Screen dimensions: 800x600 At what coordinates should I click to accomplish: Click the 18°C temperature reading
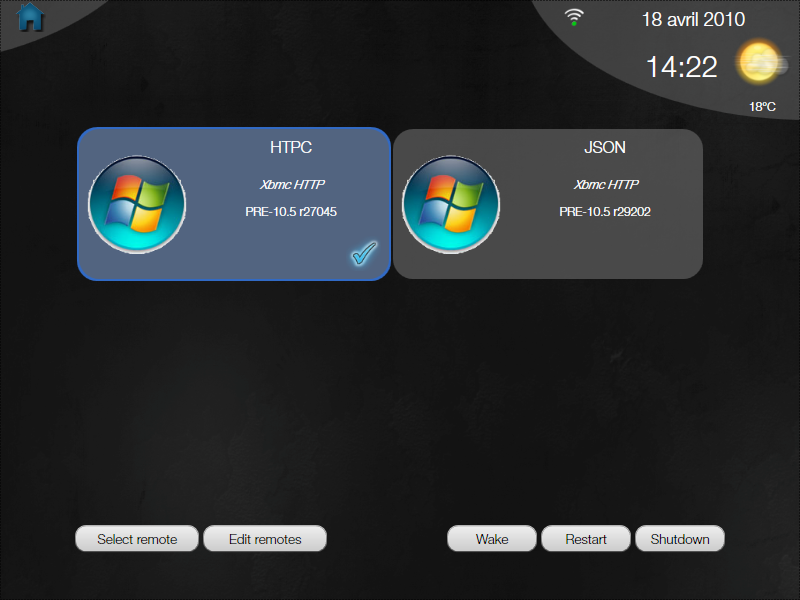pos(762,107)
